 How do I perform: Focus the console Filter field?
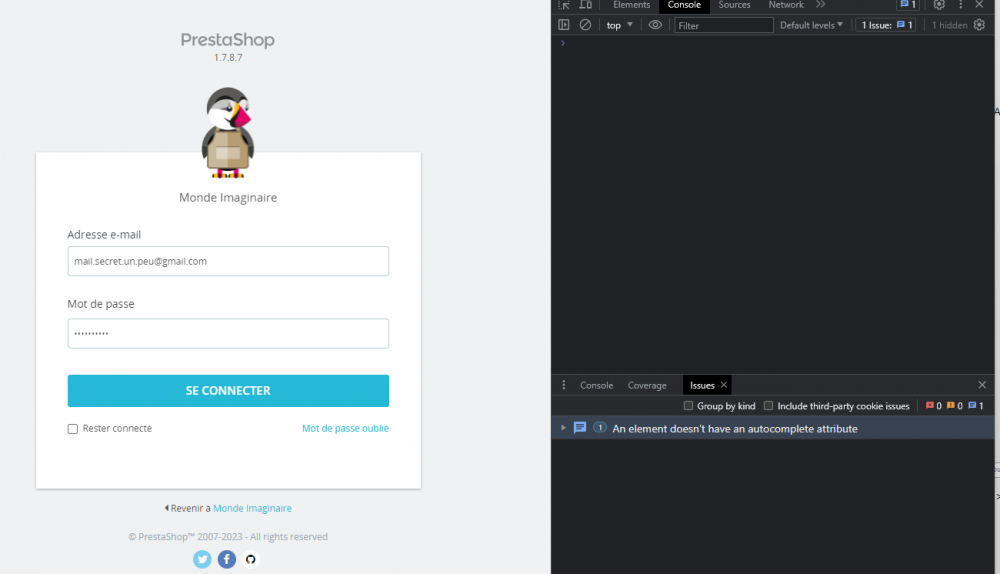point(723,26)
